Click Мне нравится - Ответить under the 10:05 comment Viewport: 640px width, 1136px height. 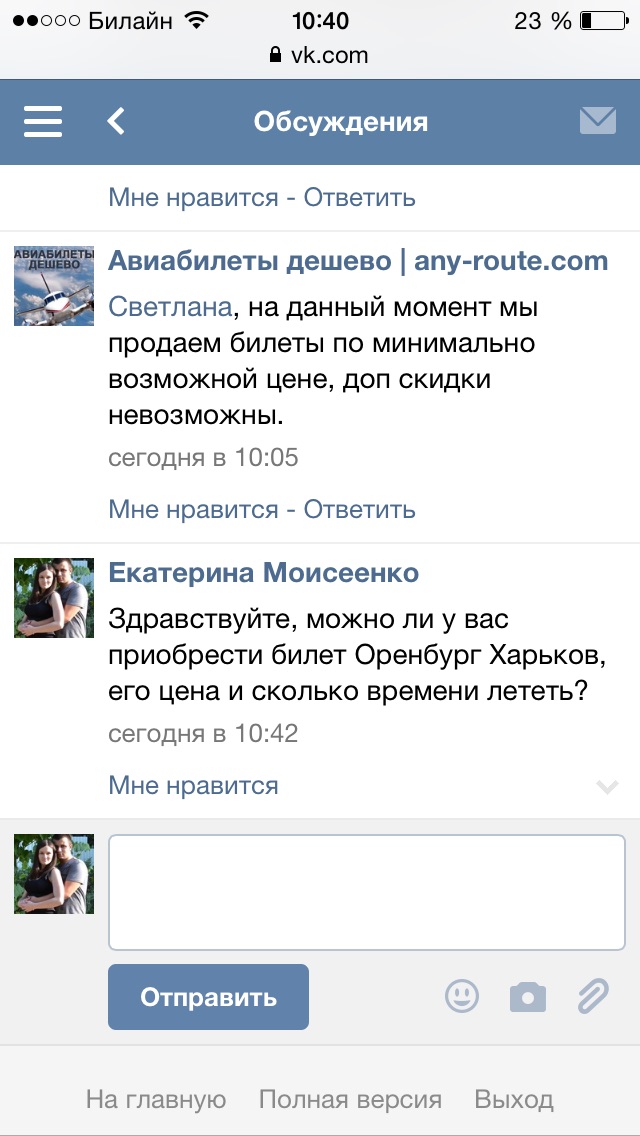pyautogui.click(x=262, y=509)
